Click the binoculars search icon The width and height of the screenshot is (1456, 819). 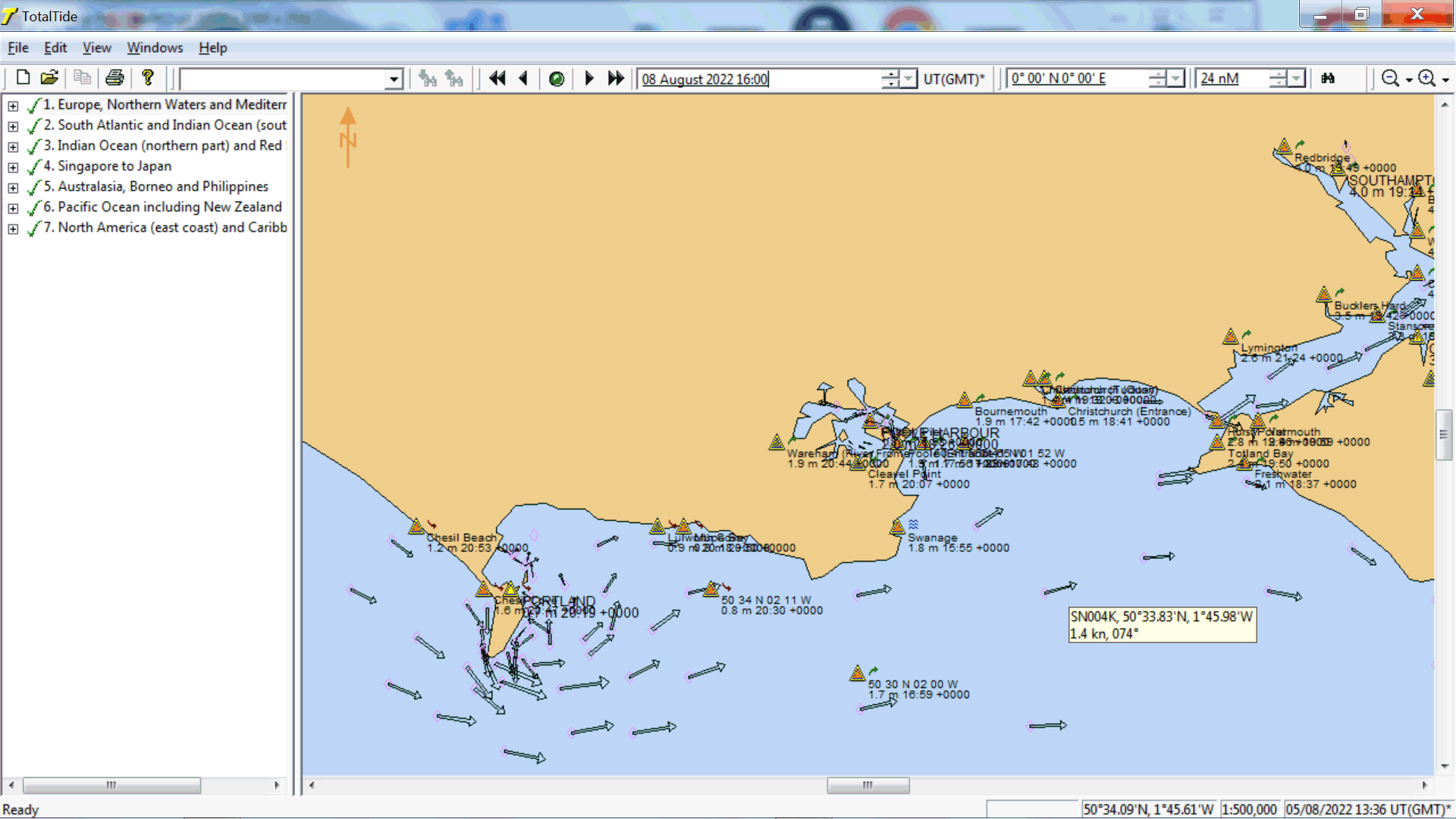pyautogui.click(x=1328, y=79)
